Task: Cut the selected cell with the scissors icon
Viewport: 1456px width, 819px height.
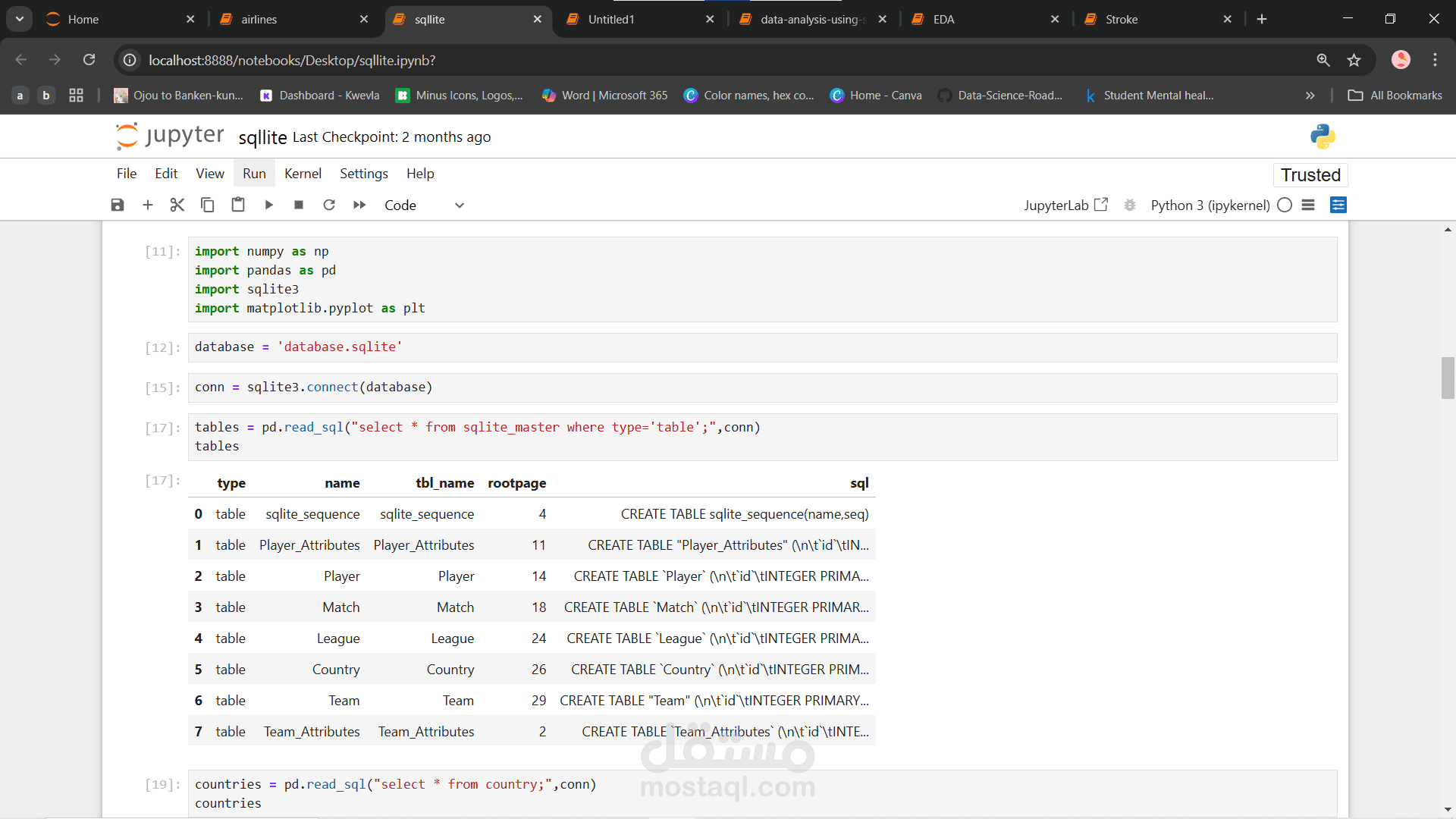Action: (177, 205)
